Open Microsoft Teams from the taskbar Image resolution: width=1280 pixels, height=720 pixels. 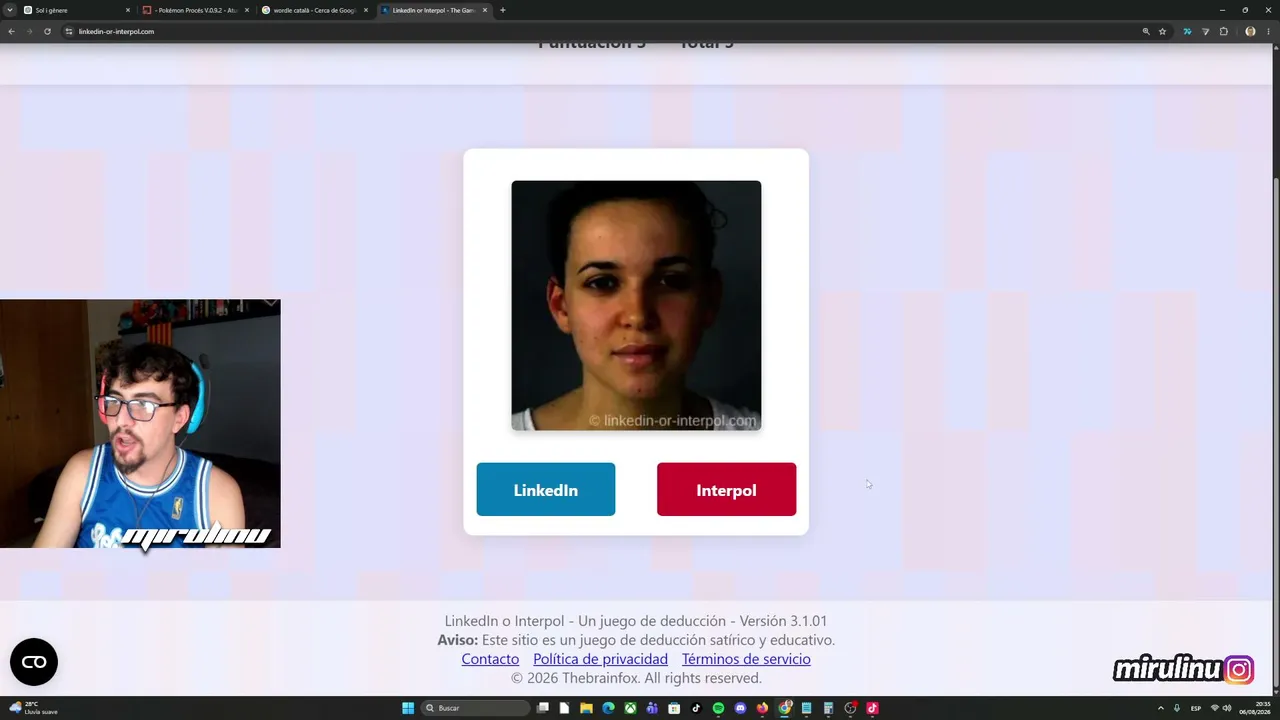652,708
